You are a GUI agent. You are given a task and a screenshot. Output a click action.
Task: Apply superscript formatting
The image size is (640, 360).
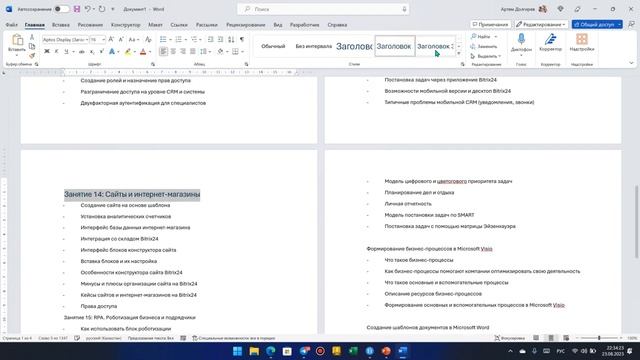pos(101,52)
